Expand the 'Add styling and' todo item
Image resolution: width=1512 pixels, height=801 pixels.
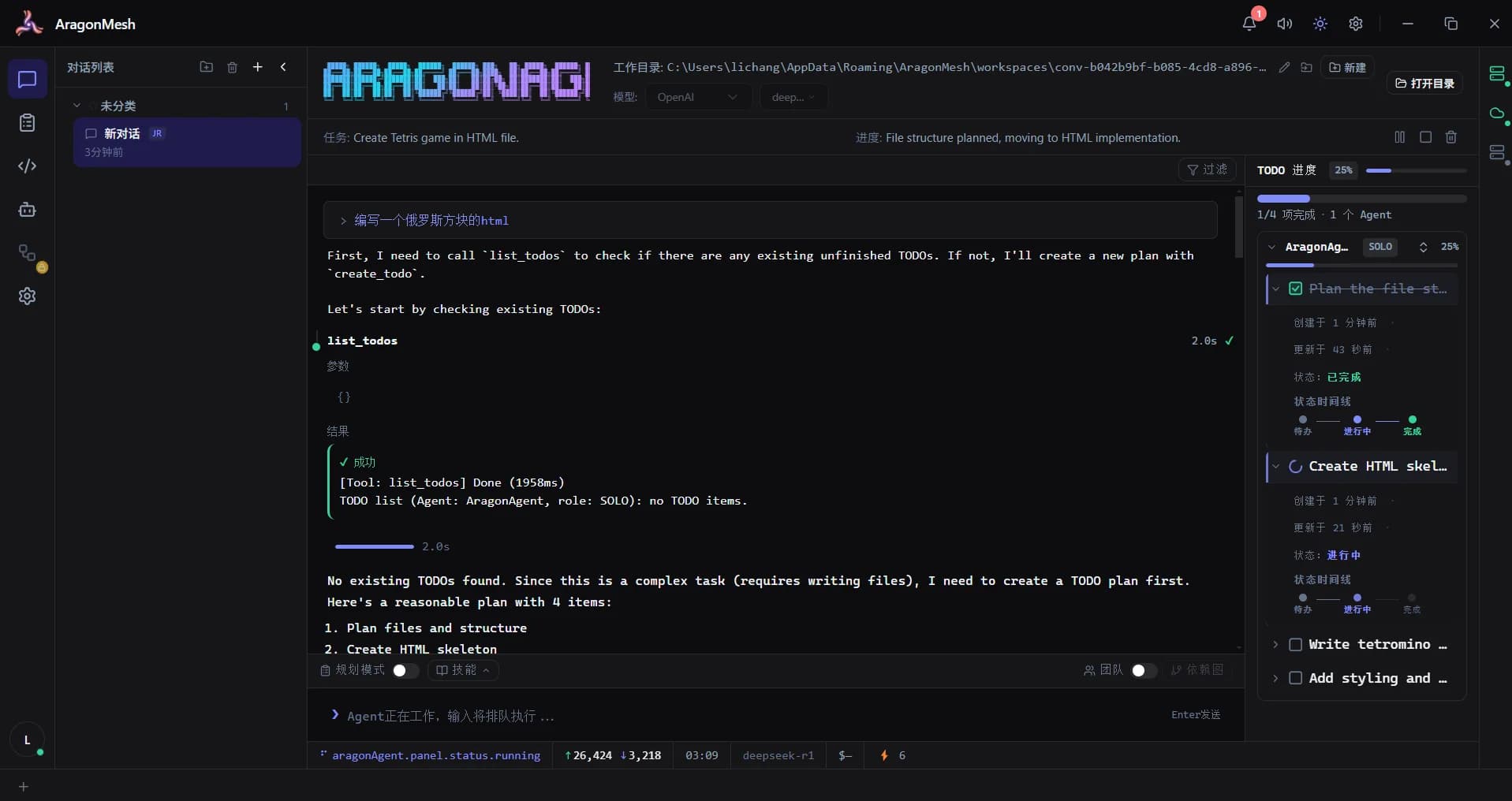coord(1275,678)
